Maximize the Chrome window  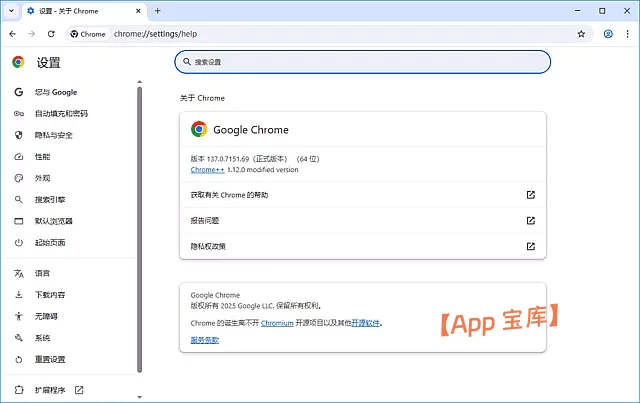[602, 11]
